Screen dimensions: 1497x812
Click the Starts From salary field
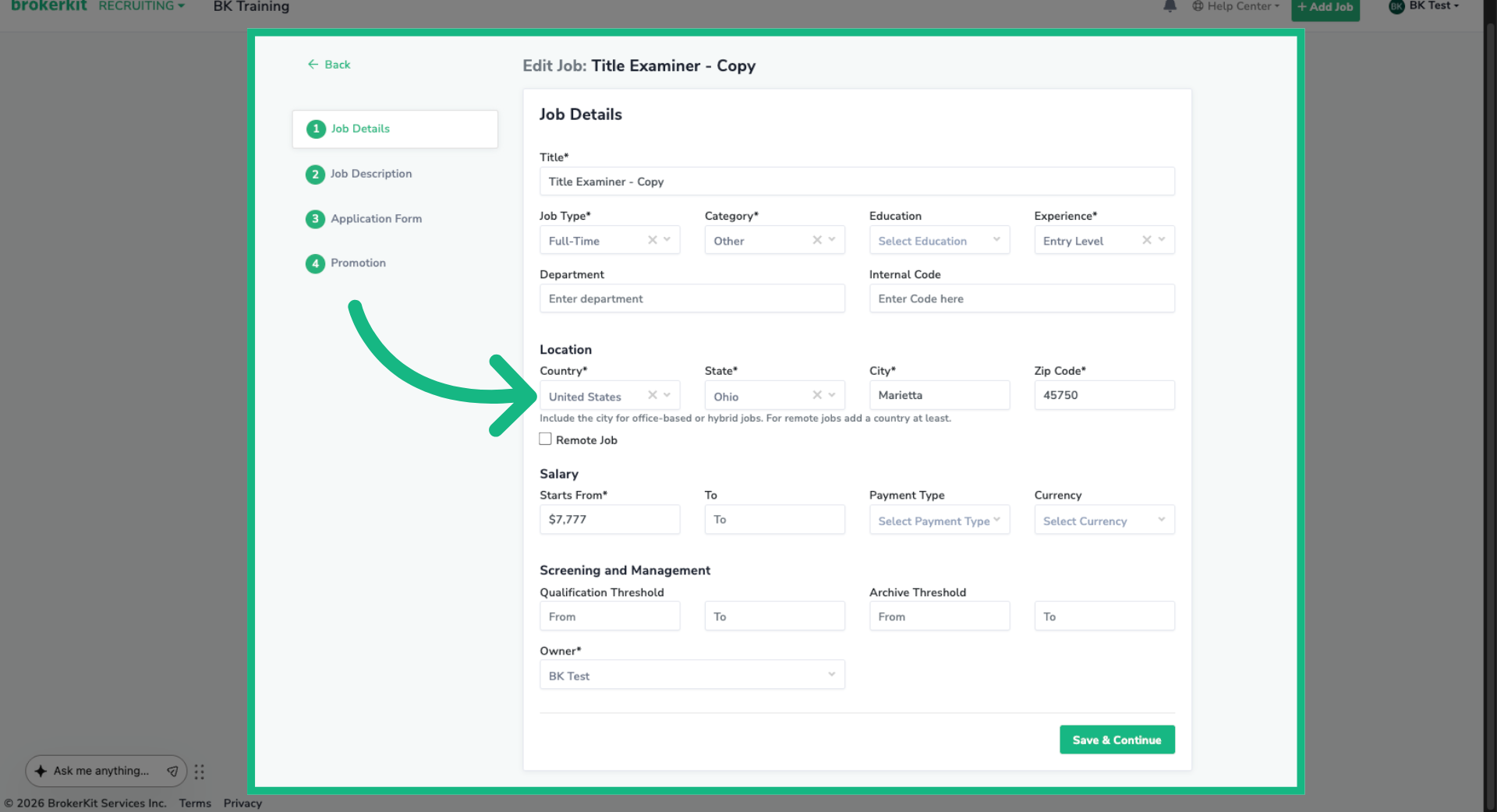click(x=610, y=520)
